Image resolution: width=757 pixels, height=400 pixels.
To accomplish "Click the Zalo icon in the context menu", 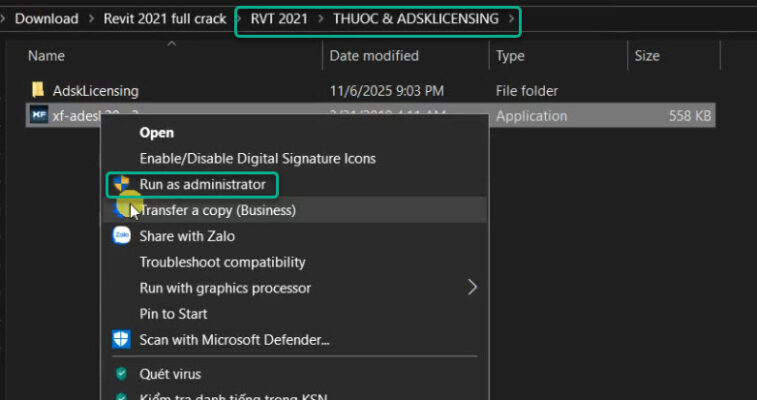I will 122,236.
